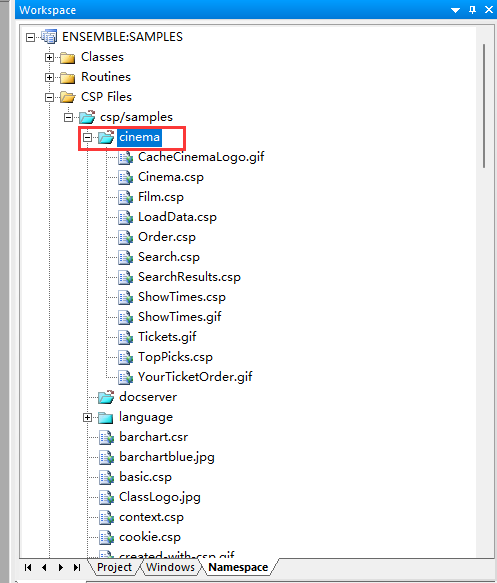
Task: Collapse the cinema folder node
Action: (x=87, y=138)
